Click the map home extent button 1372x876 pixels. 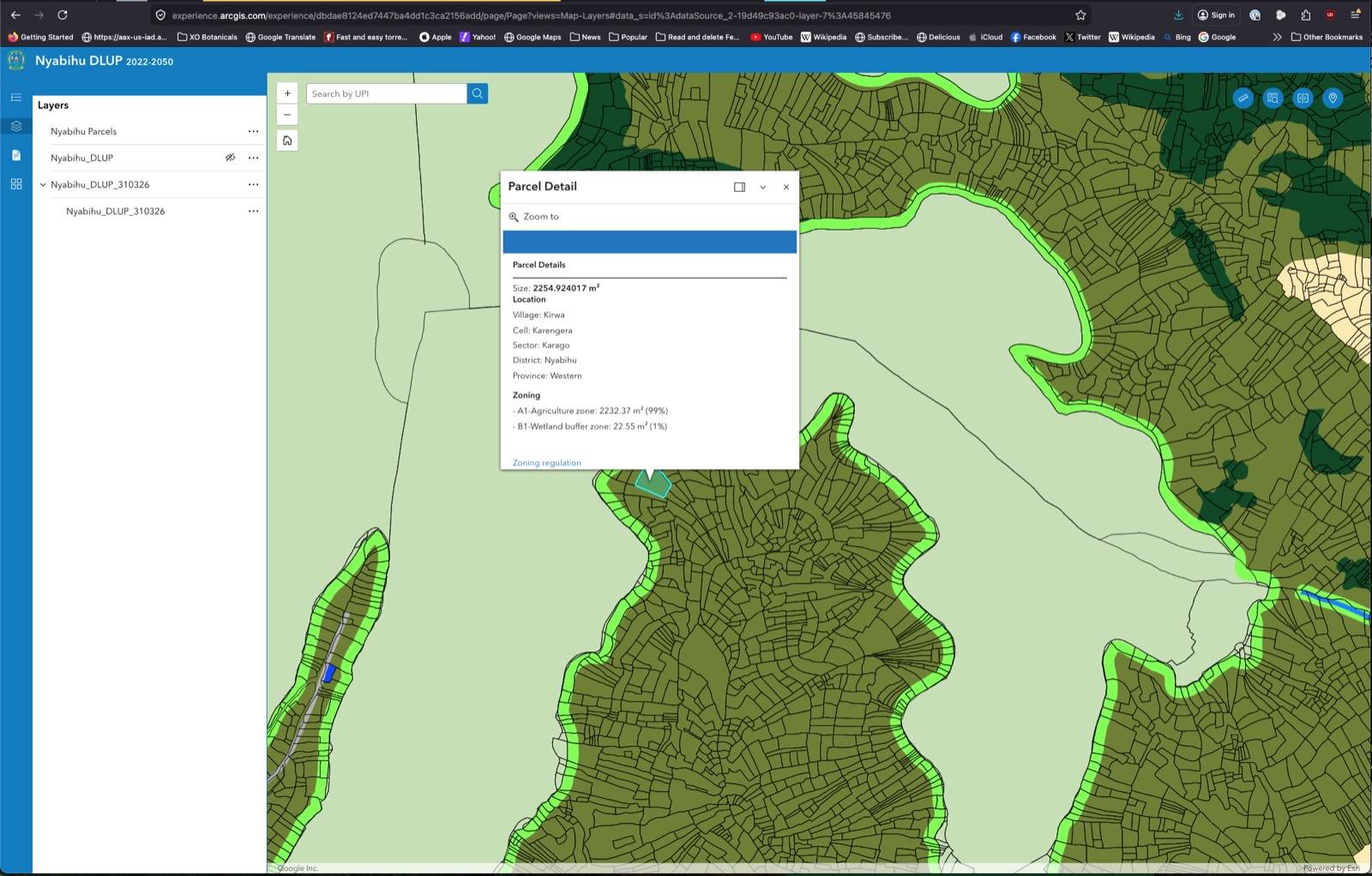coord(287,141)
